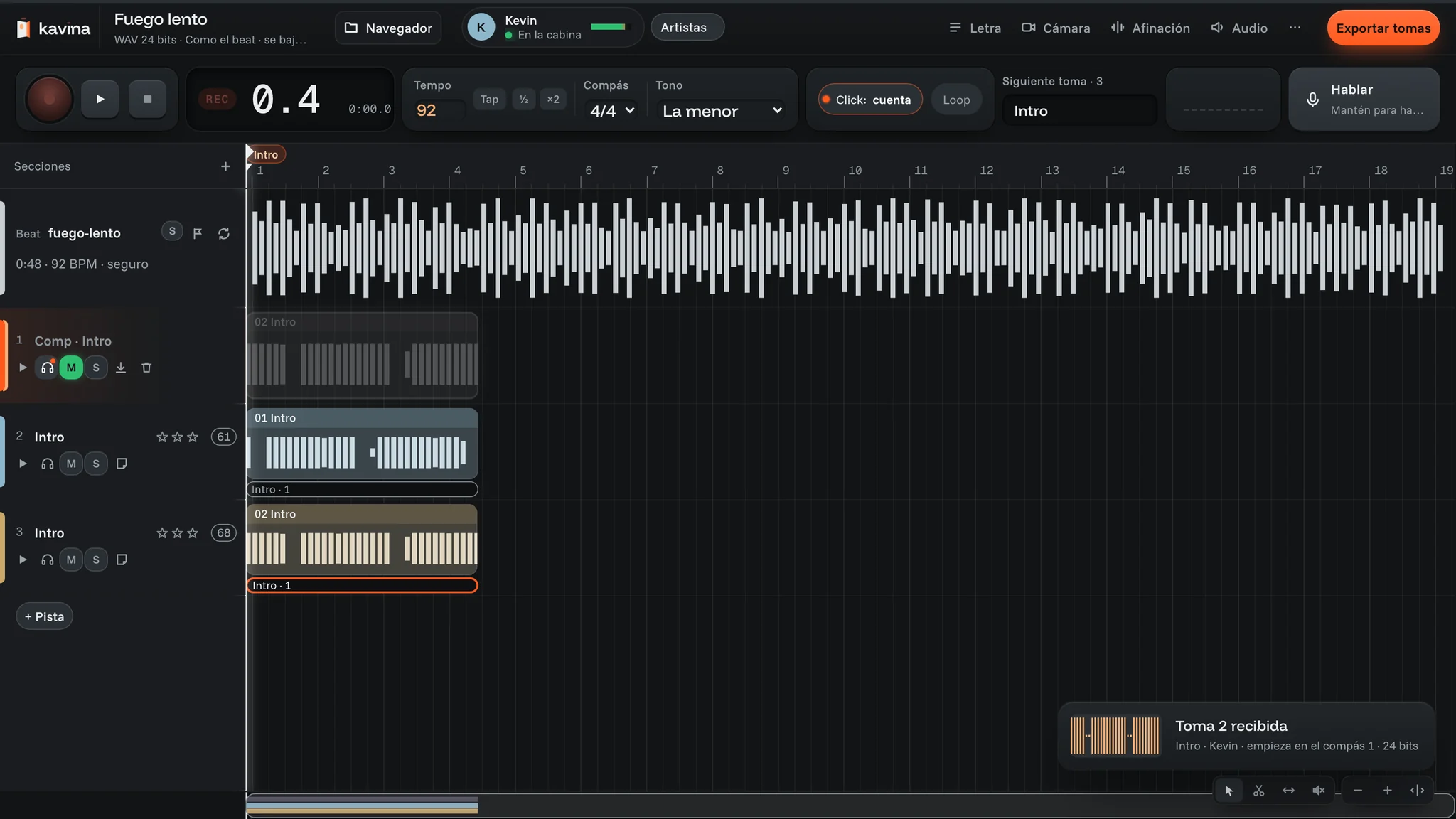This screenshot has height=819, width=1456.
Task: Solo the fuego-lento beat track
Action: pyautogui.click(x=172, y=232)
